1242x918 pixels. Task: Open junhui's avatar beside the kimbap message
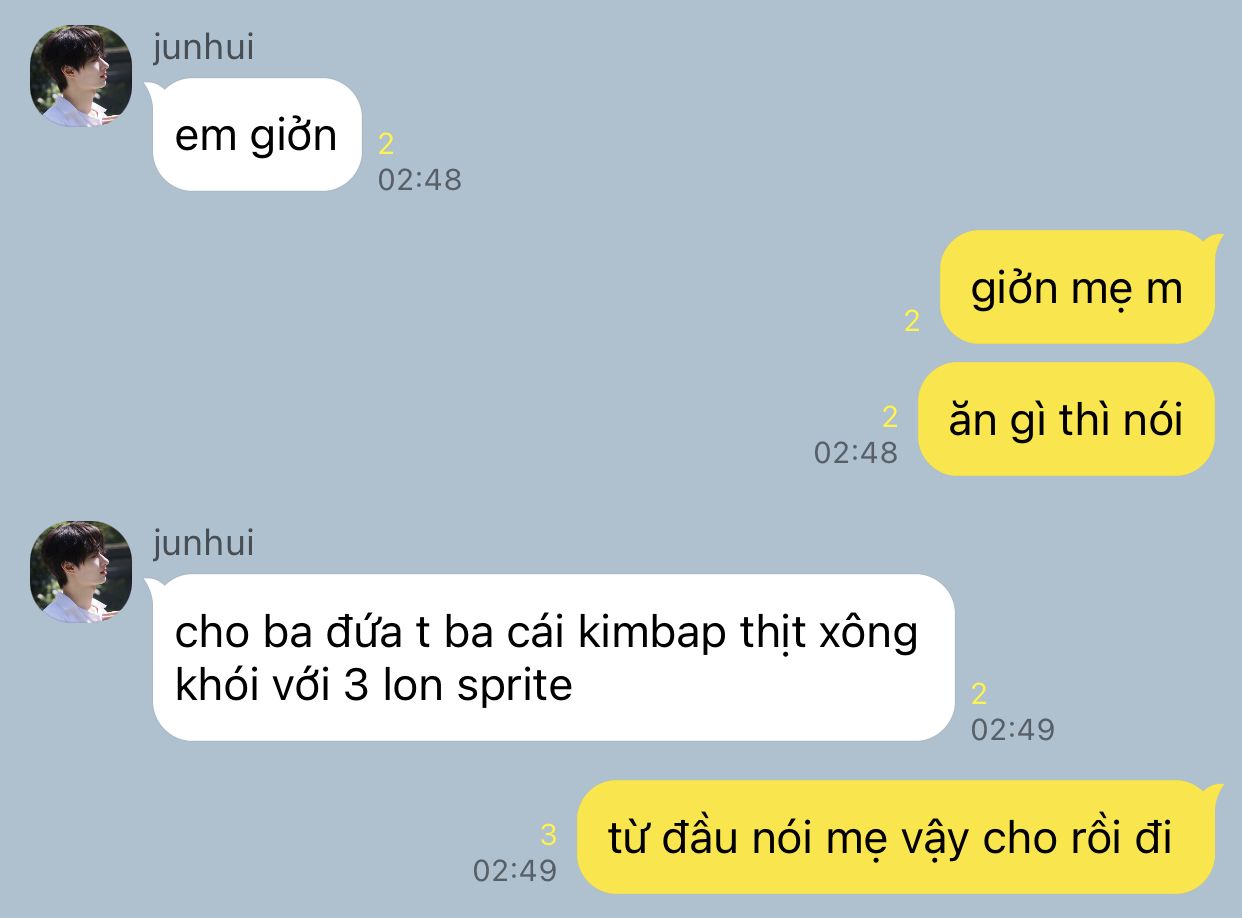coord(81,572)
